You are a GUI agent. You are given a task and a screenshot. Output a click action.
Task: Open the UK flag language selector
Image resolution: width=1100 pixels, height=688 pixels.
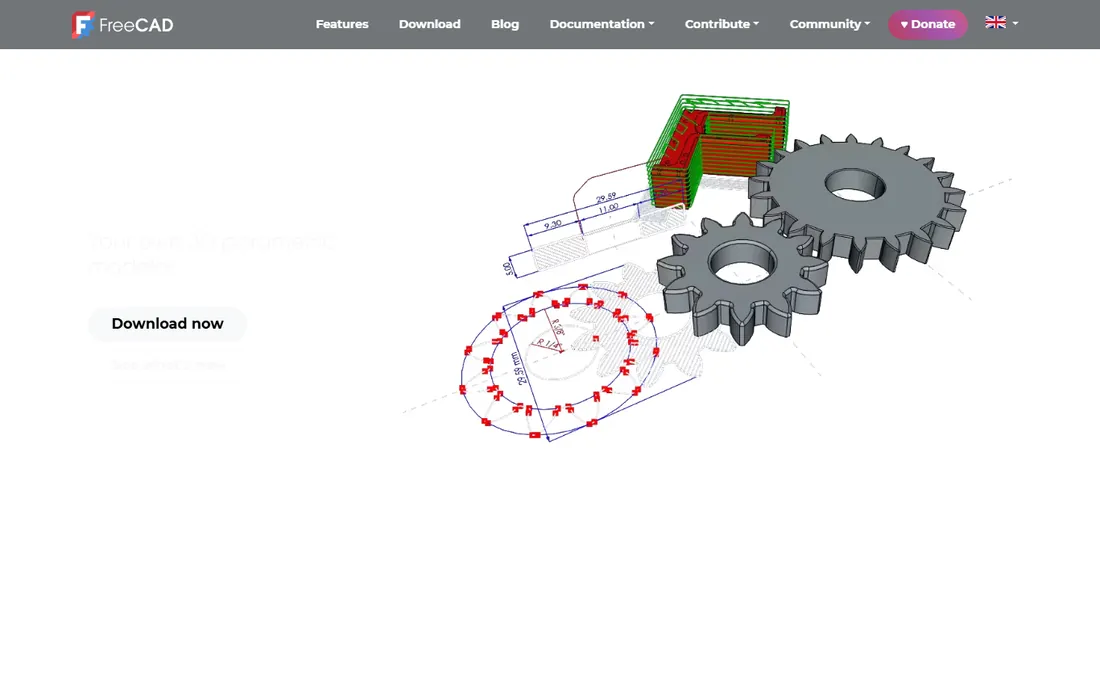[1001, 22]
